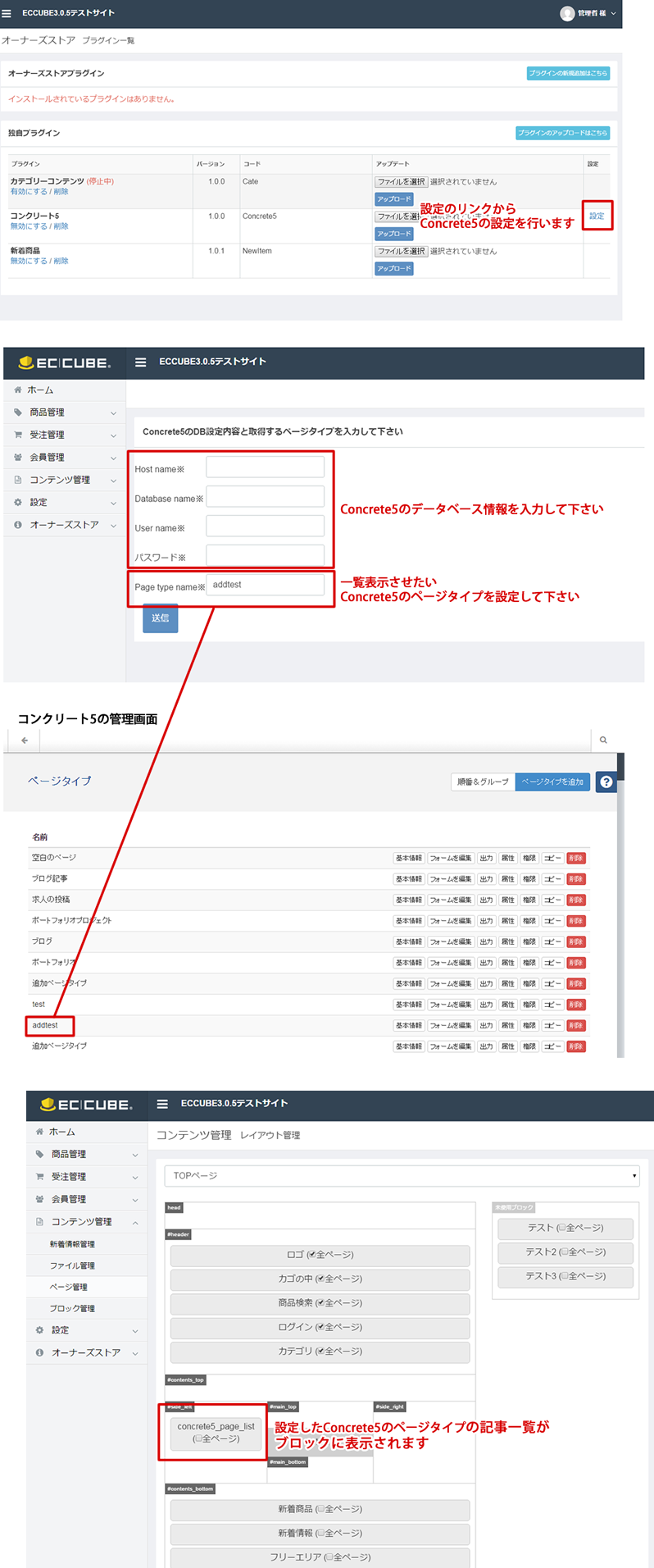This screenshot has width=654, height=1568.
Task: Expand オーナーズストア chevron in layout management sidebar
Action: [x=134, y=1352]
